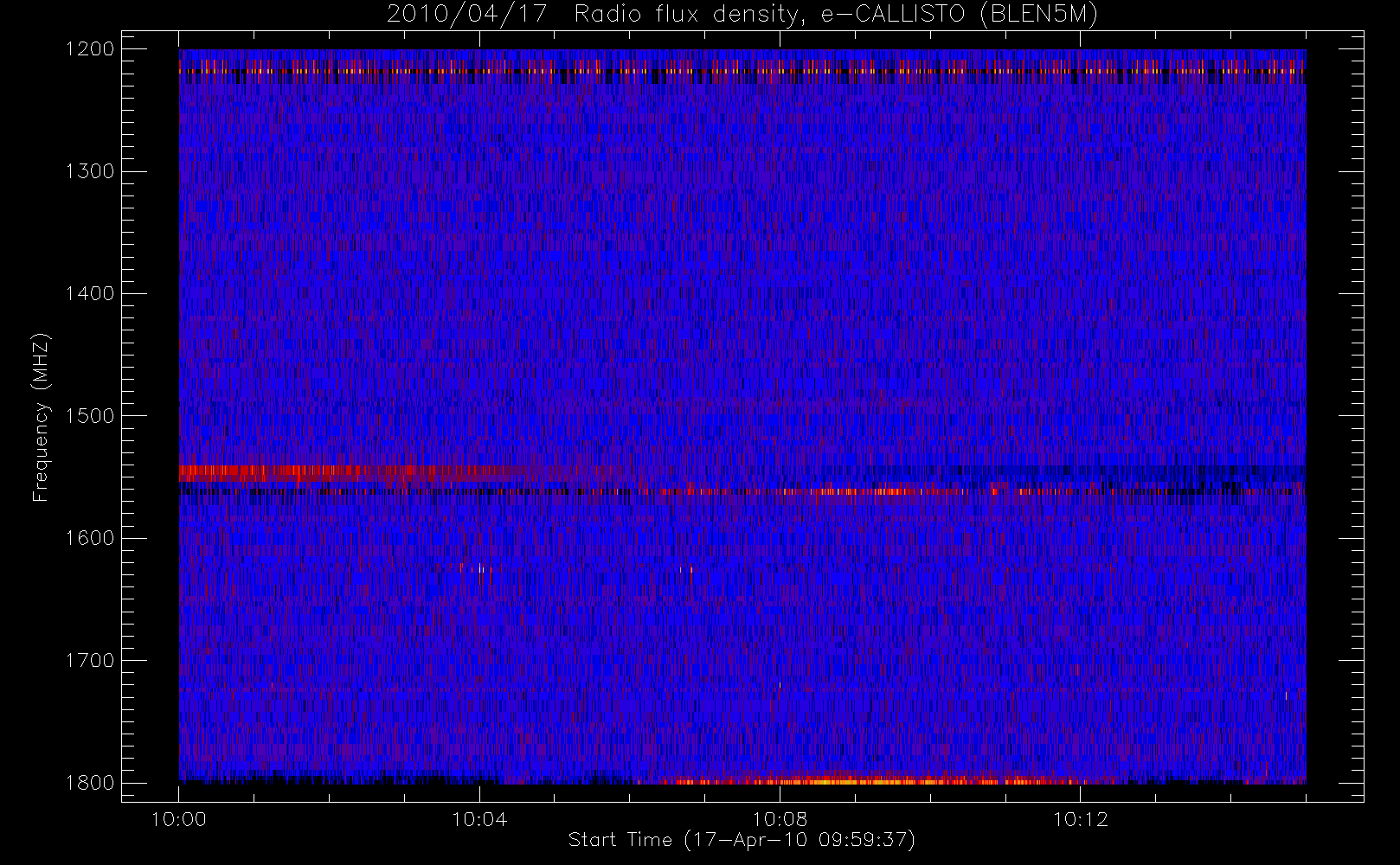Screen dimensions: 1400x865
Task: Click the plot title '2010/04/17 Radio flux density'
Action: click(742, 15)
